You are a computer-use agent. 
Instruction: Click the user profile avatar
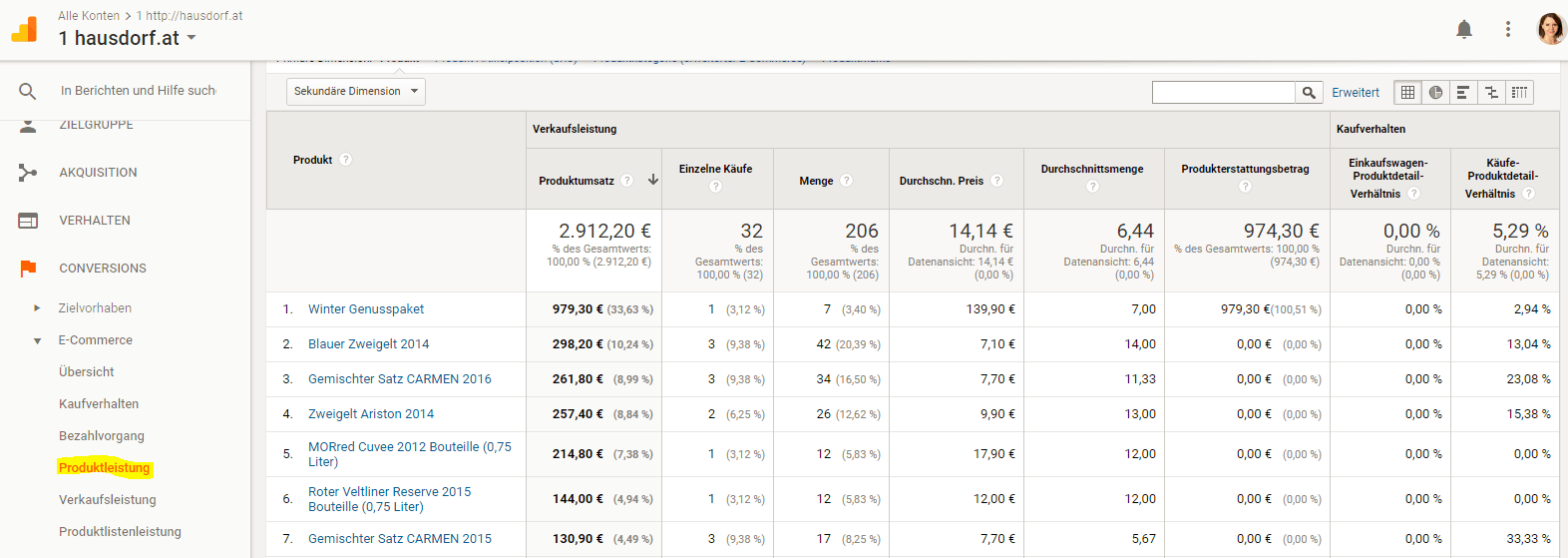coord(1551,29)
